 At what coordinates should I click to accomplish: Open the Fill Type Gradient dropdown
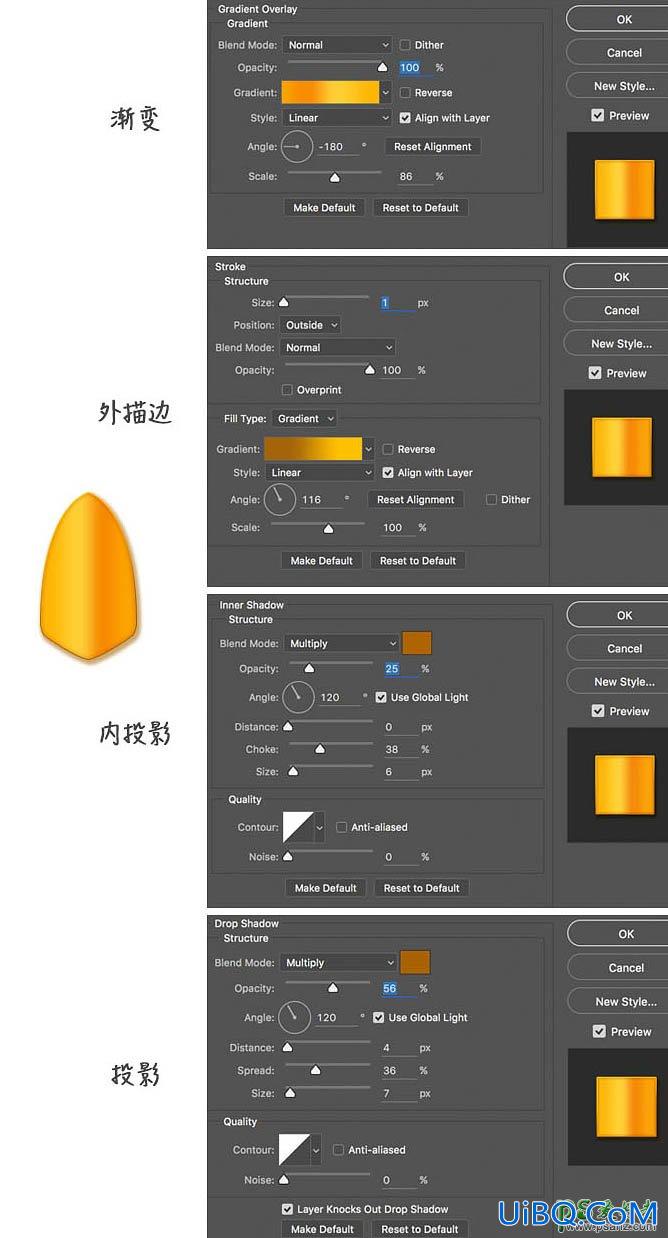304,419
